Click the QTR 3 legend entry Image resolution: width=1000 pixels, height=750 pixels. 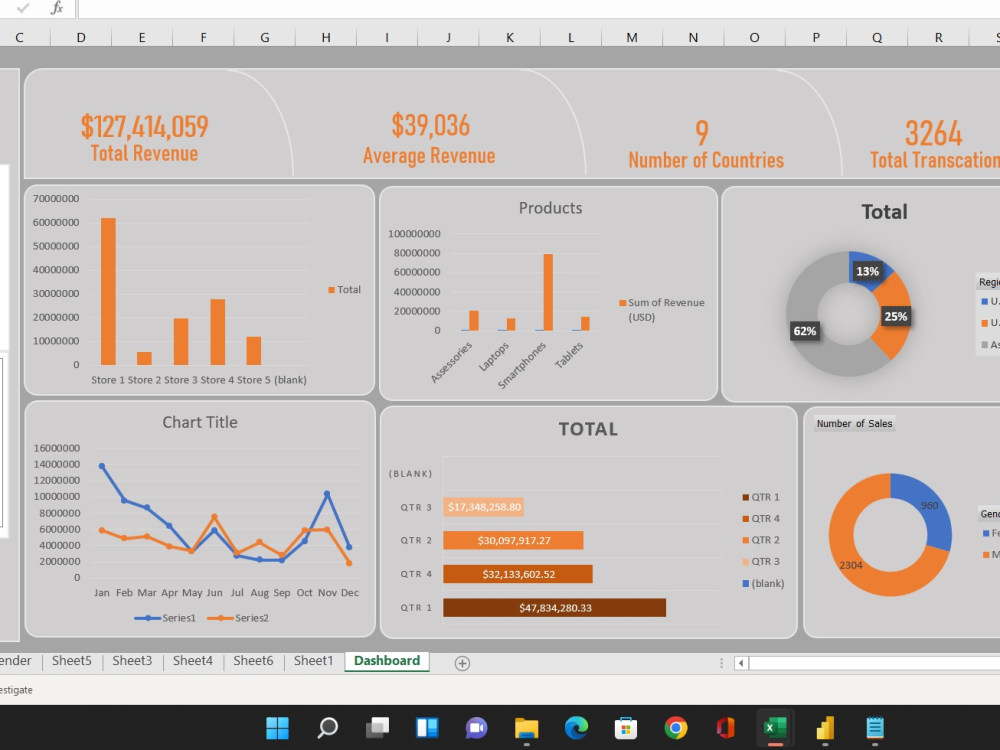click(761, 562)
